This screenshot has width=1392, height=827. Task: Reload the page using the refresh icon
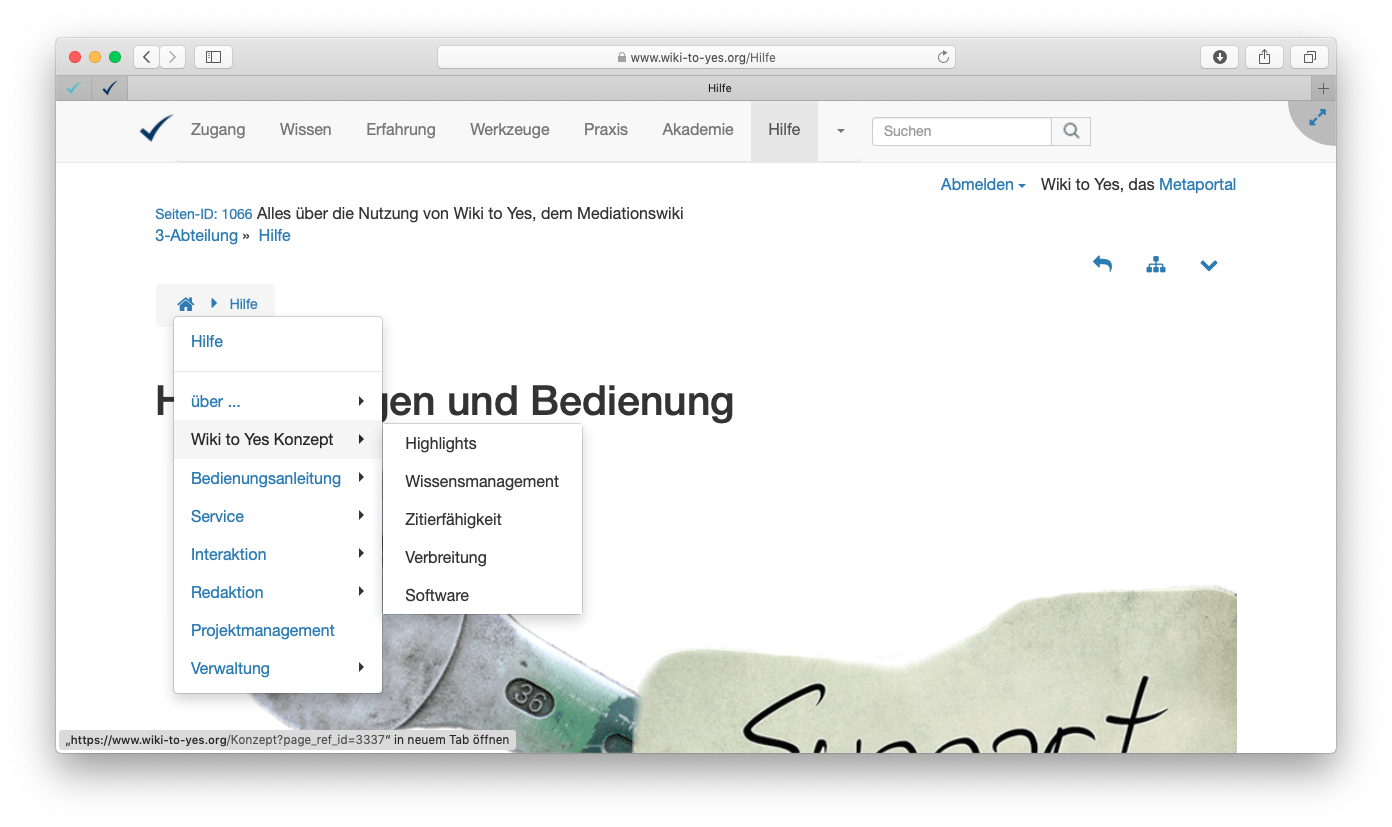click(x=942, y=57)
